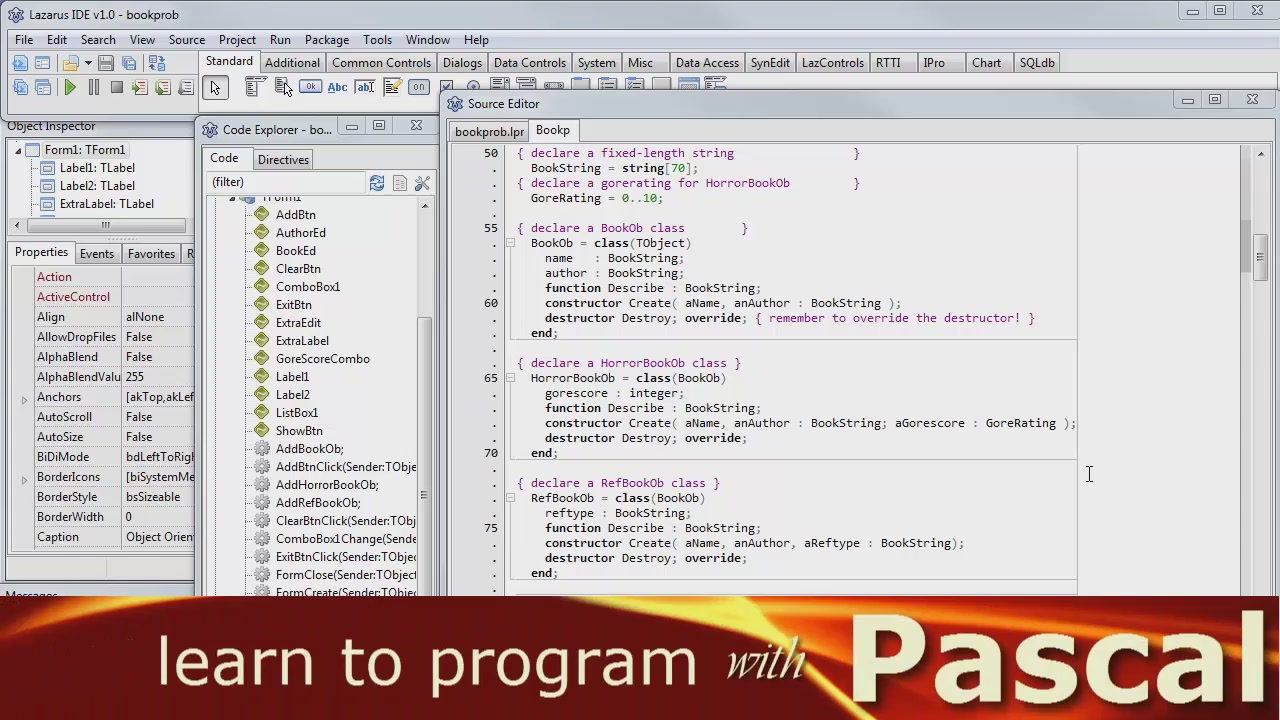This screenshot has width=1280, height=720.
Task: Switch to the Data Access palette tab
Action: [x=707, y=63]
